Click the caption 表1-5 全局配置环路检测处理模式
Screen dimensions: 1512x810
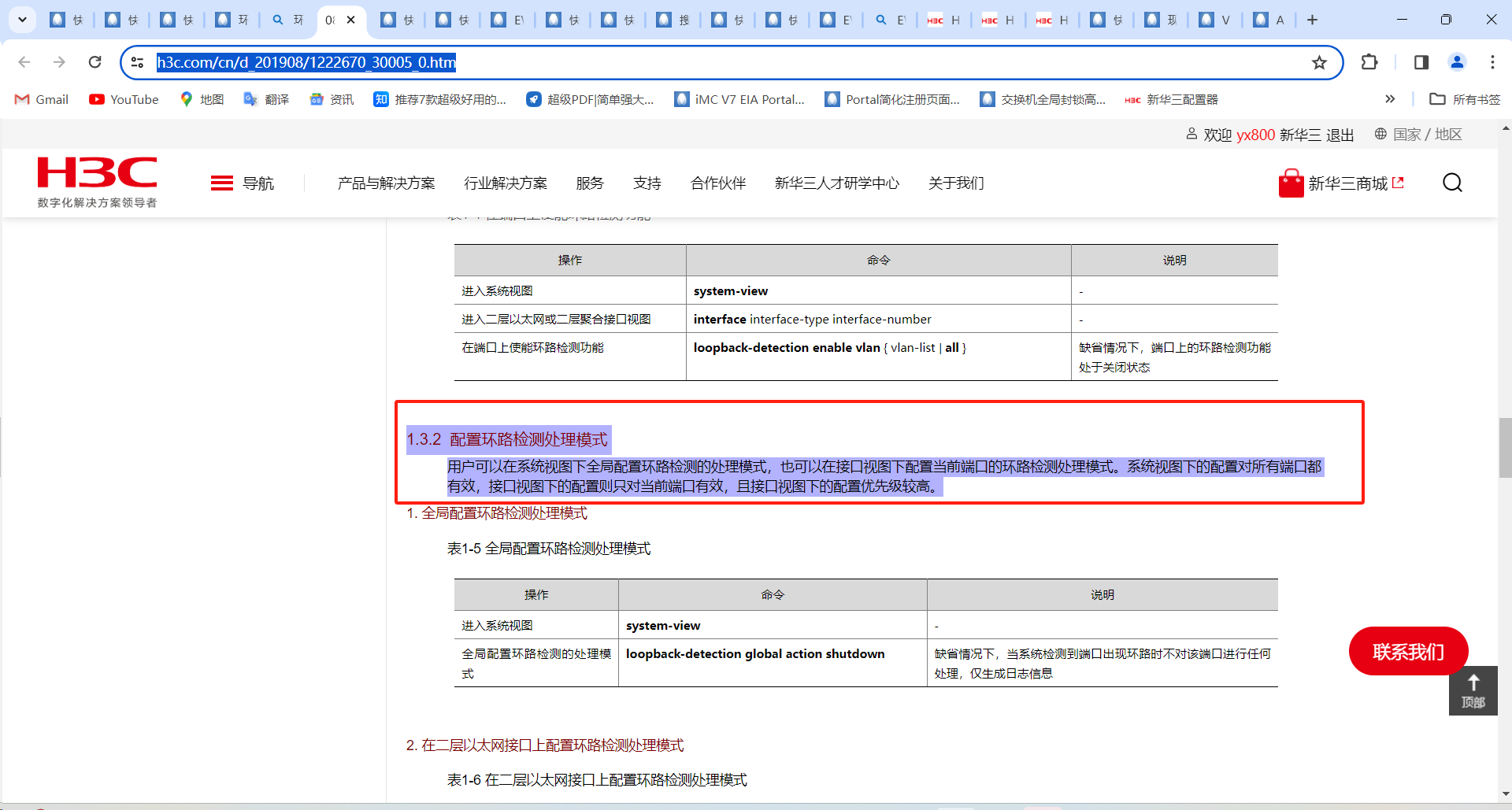(549, 549)
